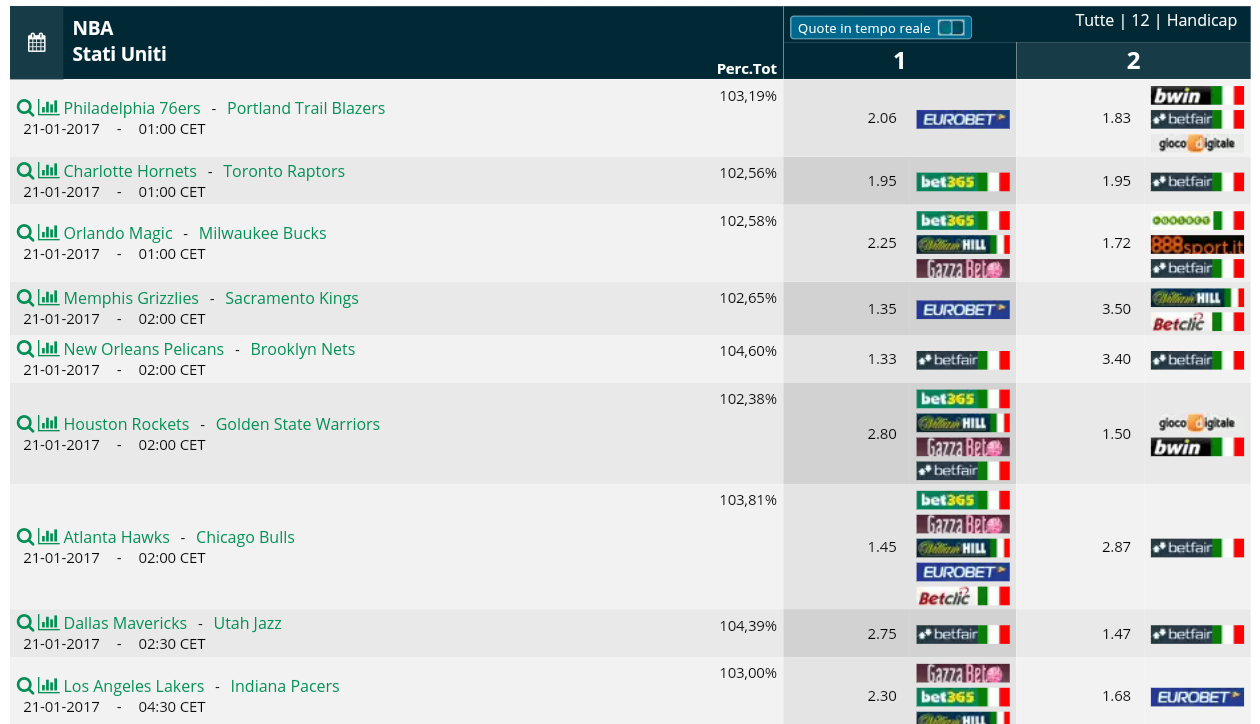Open stats chart icon for New Orleans Pelicans match

point(49,348)
